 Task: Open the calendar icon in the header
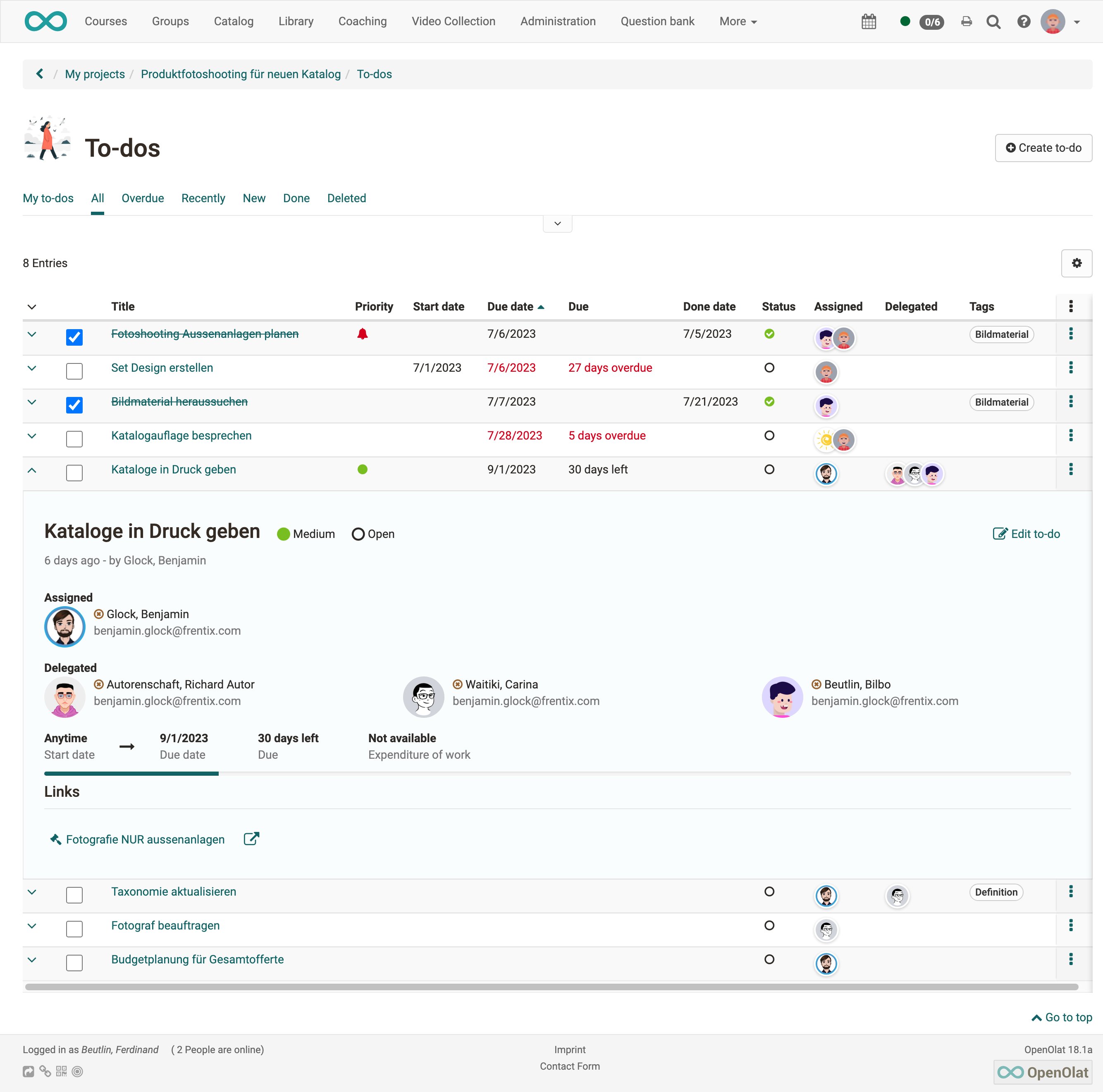(x=869, y=21)
